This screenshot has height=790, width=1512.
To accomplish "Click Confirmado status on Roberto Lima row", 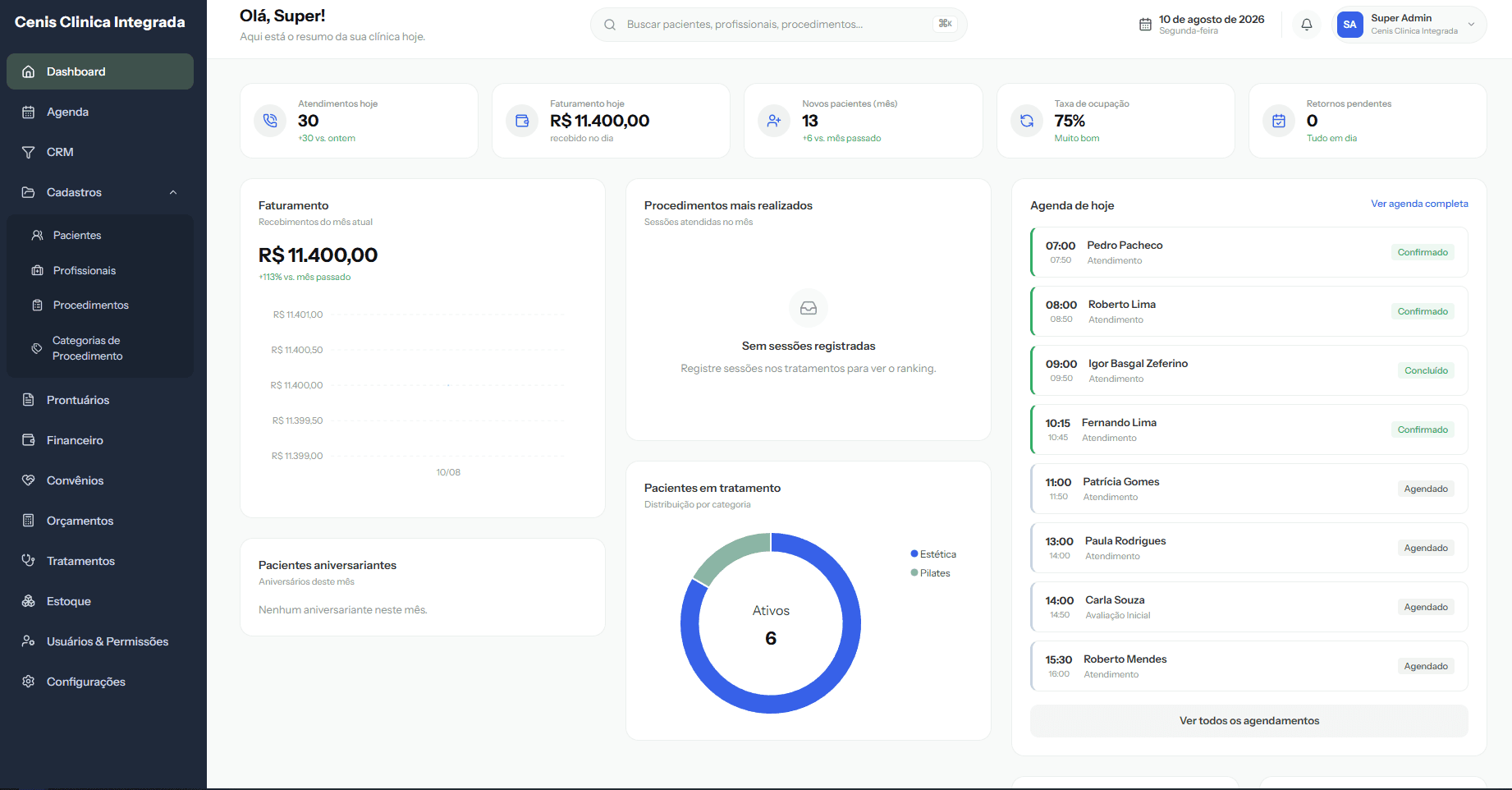I will click(1423, 311).
